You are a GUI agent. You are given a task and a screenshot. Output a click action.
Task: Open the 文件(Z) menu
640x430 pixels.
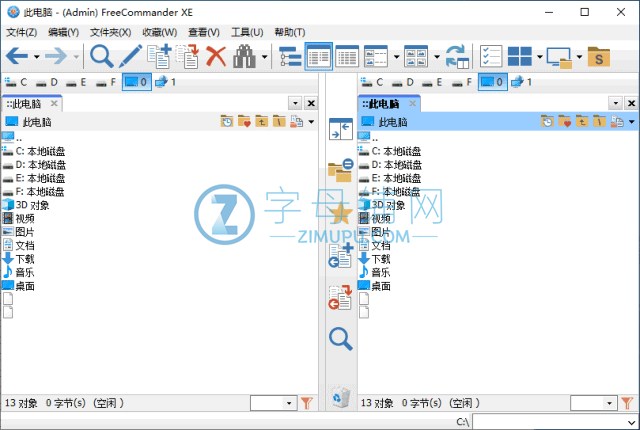22,32
